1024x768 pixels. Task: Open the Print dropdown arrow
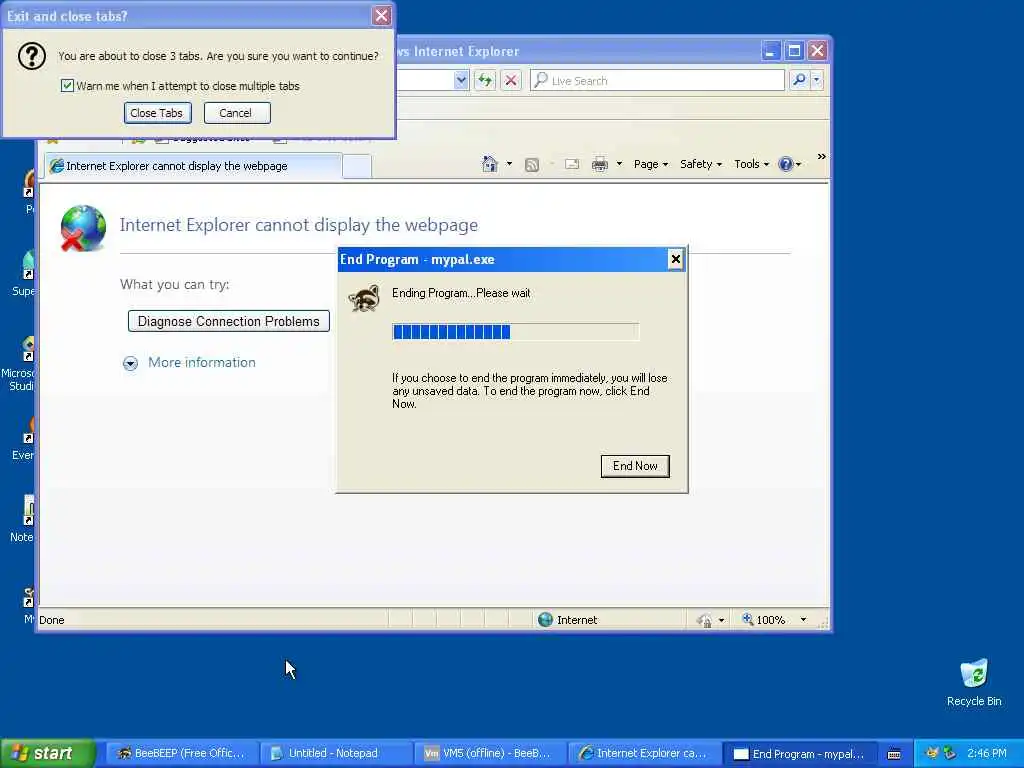click(x=619, y=164)
